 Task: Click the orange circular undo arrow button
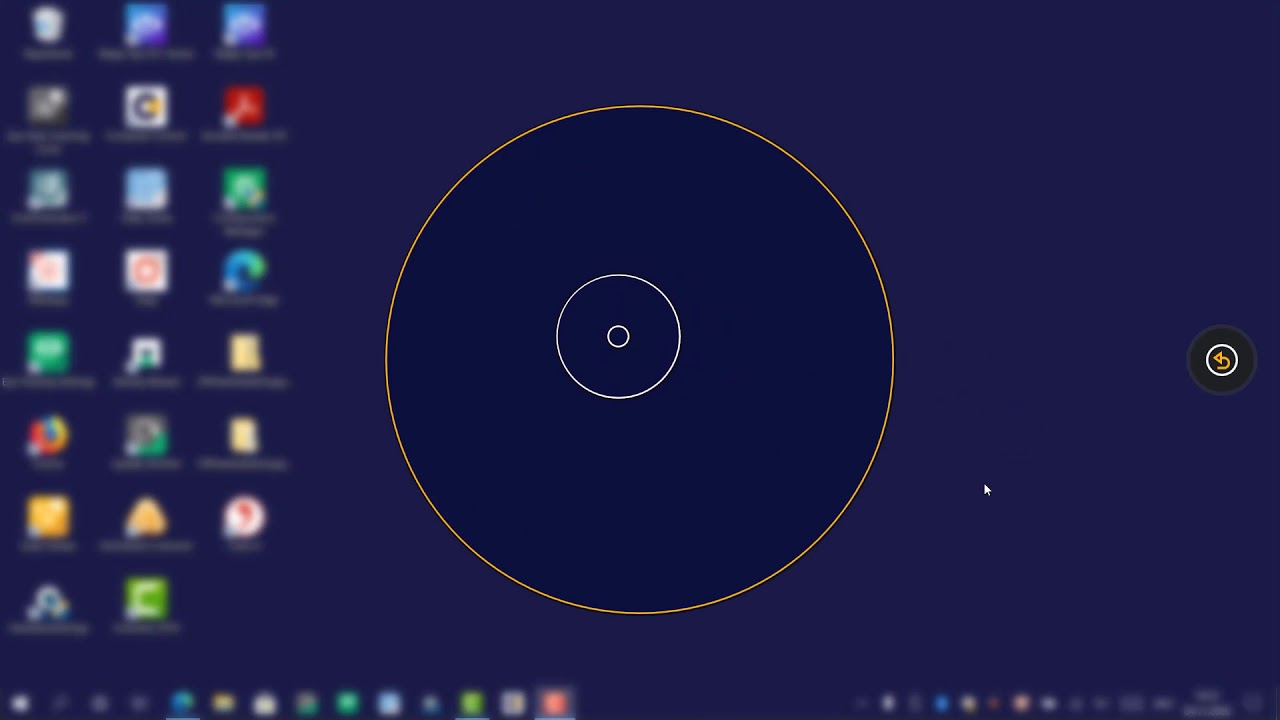click(x=1221, y=360)
